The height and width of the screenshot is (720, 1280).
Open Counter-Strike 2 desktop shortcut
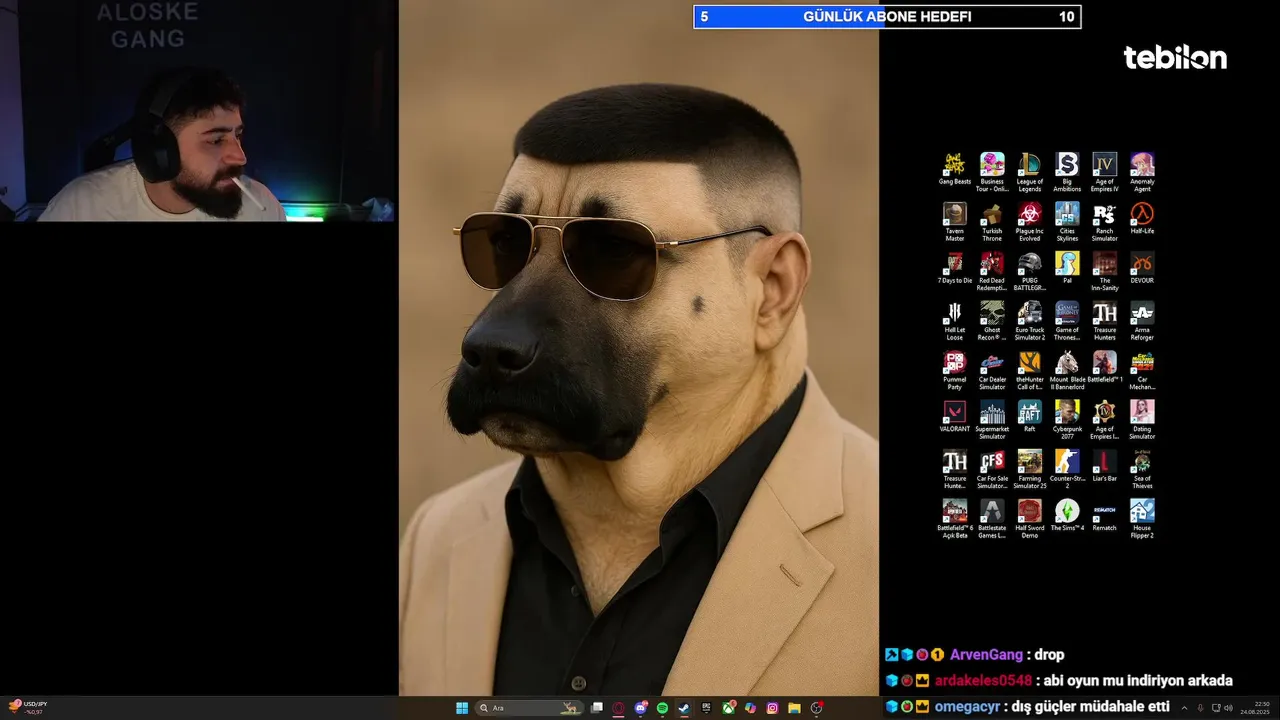tap(1067, 469)
